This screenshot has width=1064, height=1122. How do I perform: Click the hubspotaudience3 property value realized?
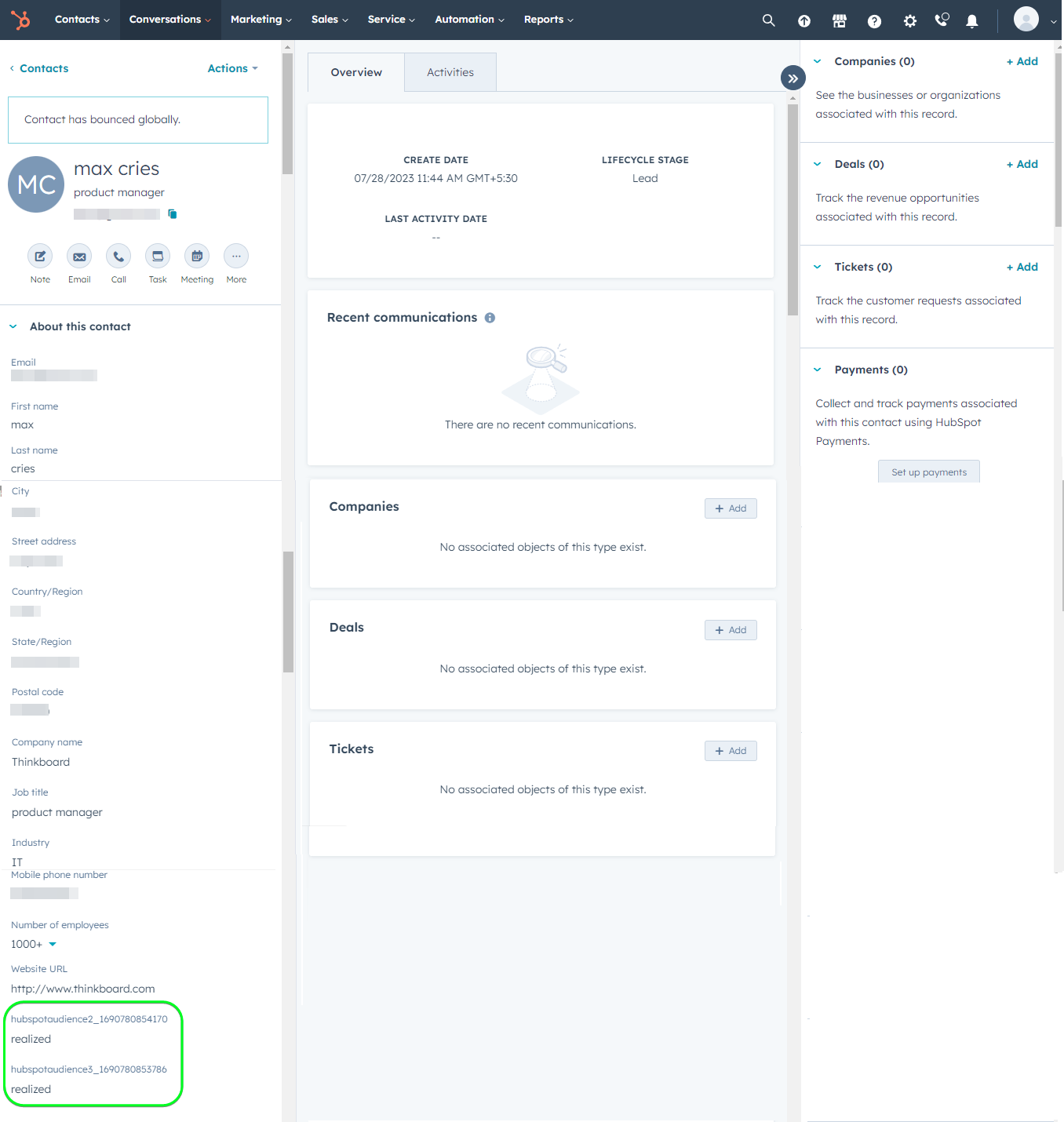pyautogui.click(x=31, y=1089)
